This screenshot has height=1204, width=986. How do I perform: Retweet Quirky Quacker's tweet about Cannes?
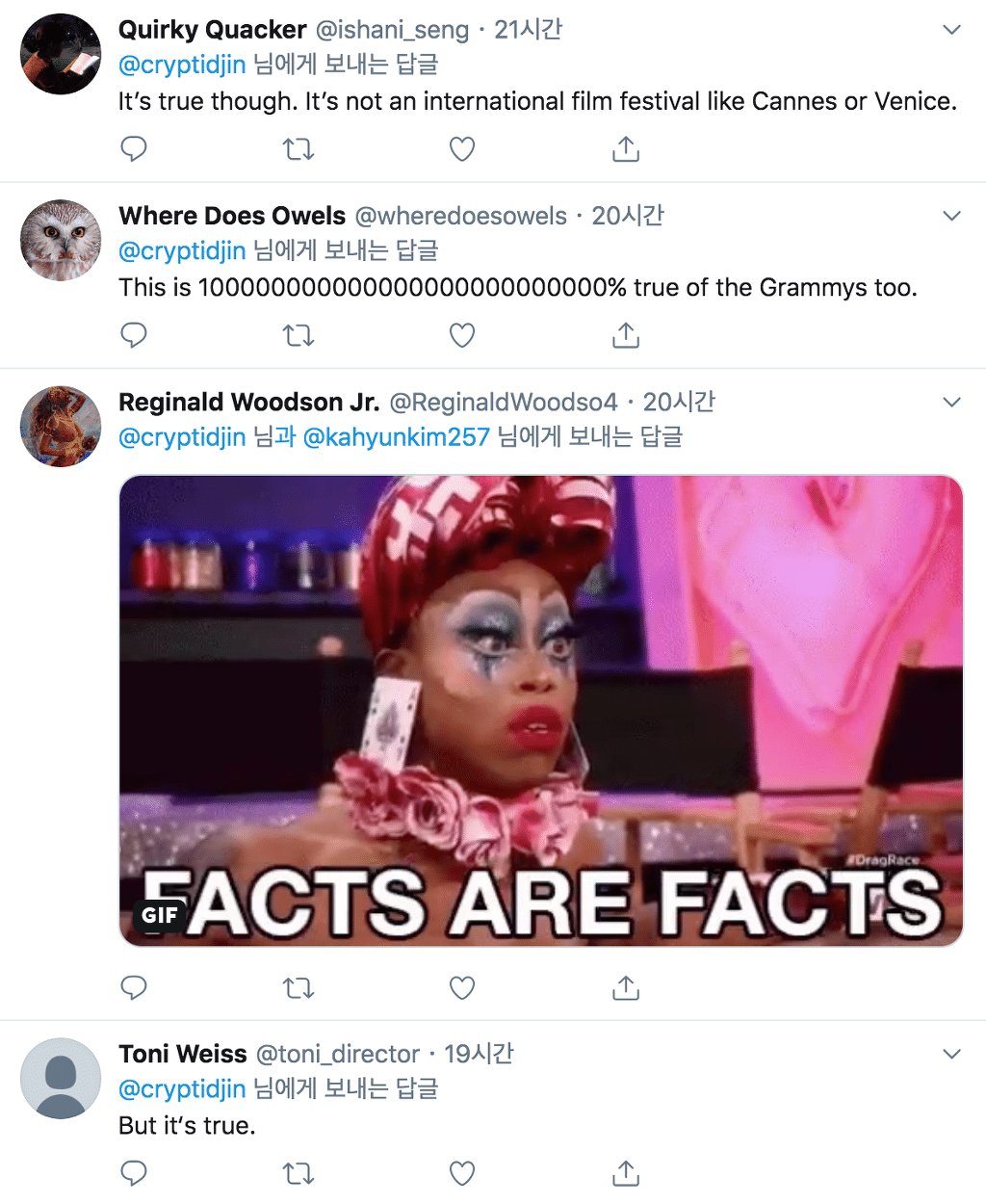pyautogui.click(x=298, y=149)
